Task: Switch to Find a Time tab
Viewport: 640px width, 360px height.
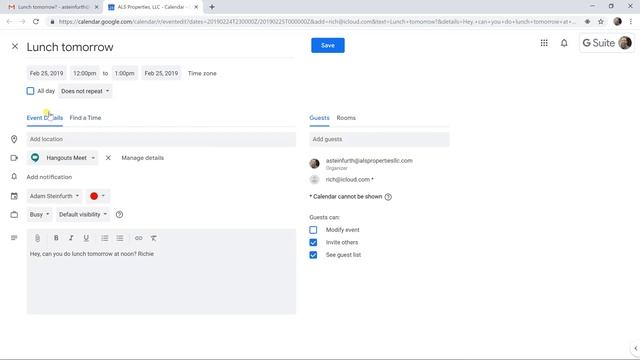Action: click(x=85, y=118)
